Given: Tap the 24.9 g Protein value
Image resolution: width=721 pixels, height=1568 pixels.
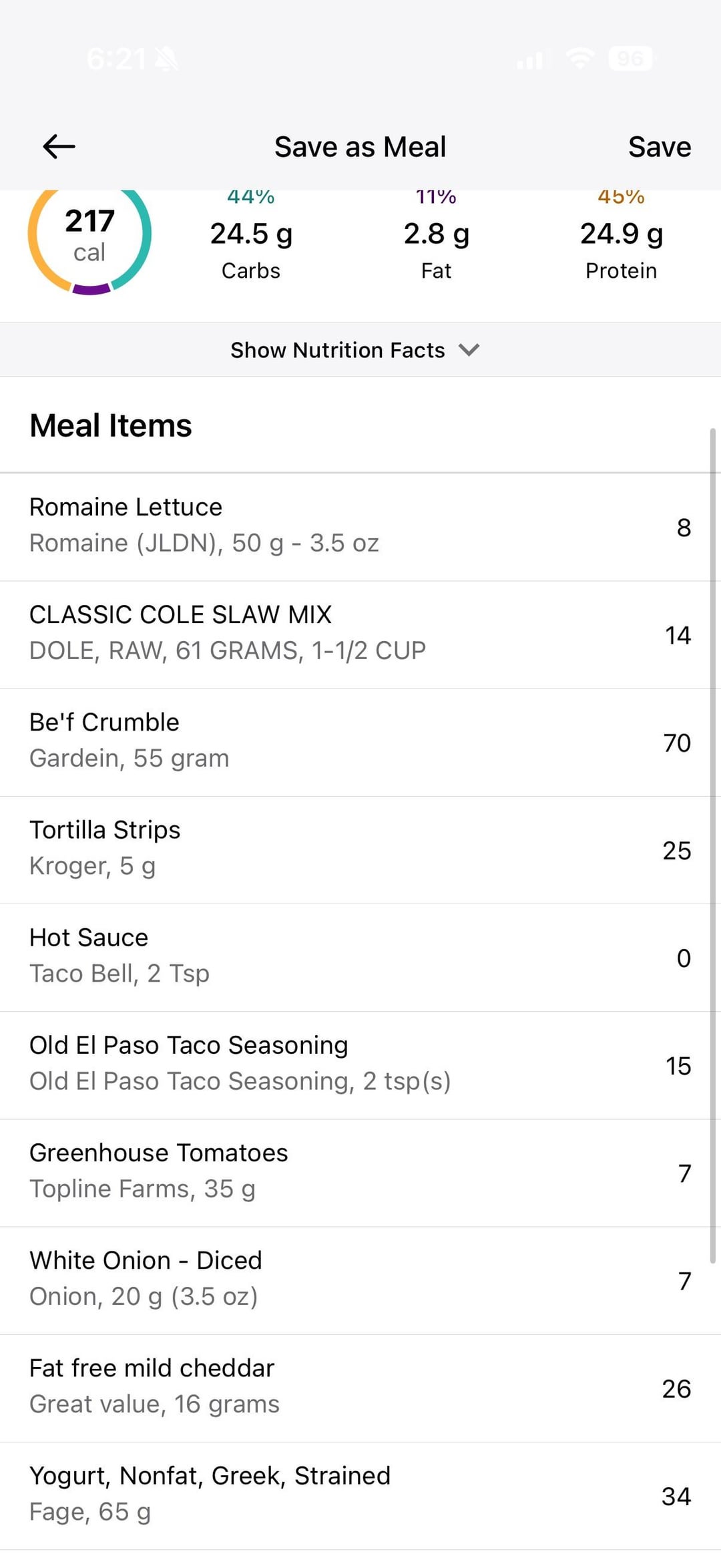Looking at the screenshot, I should [621, 234].
